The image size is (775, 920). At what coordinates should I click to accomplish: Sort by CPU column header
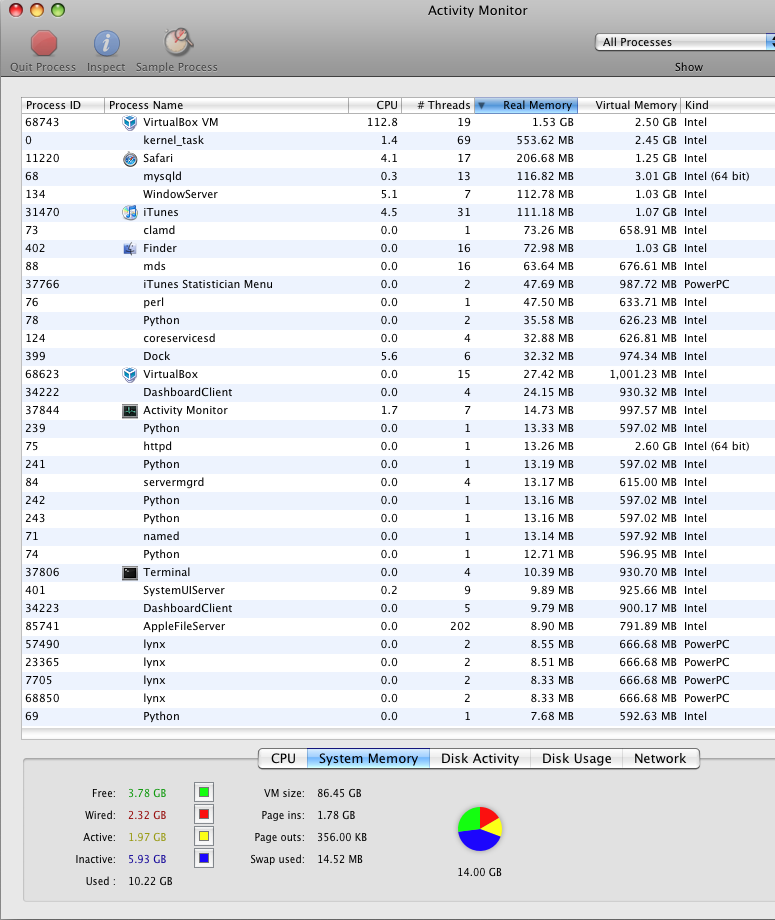click(375, 105)
